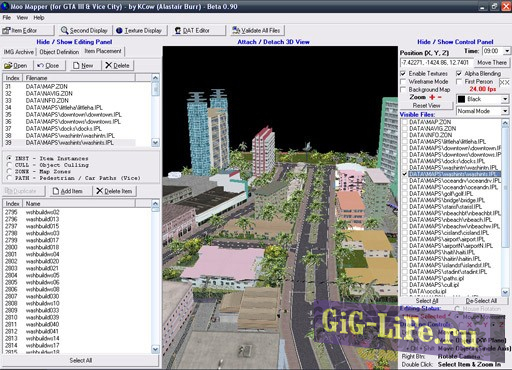Click the Filename column header

tap(79, 78)
